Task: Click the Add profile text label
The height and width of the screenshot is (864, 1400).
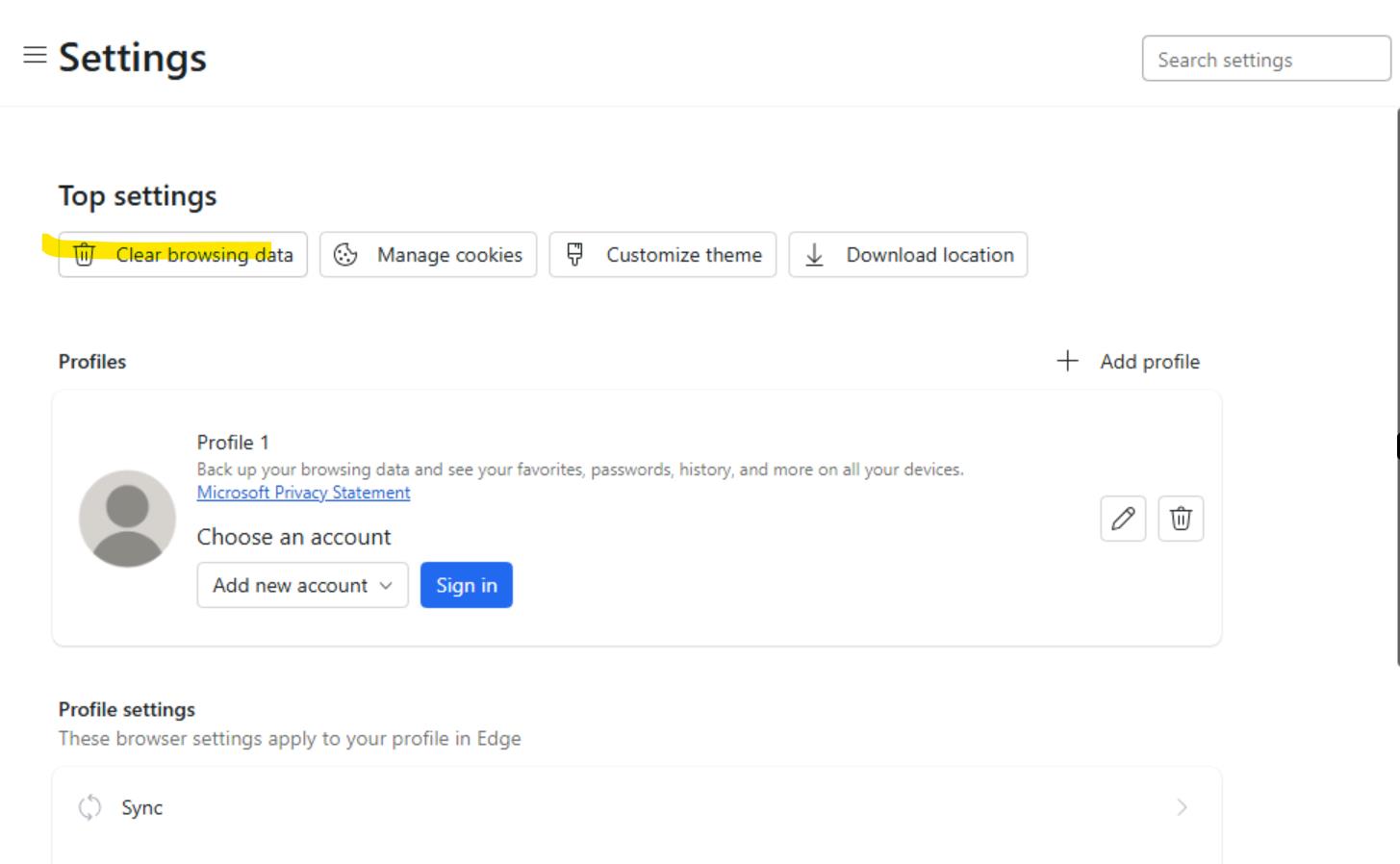Action: coord(1150,362)
